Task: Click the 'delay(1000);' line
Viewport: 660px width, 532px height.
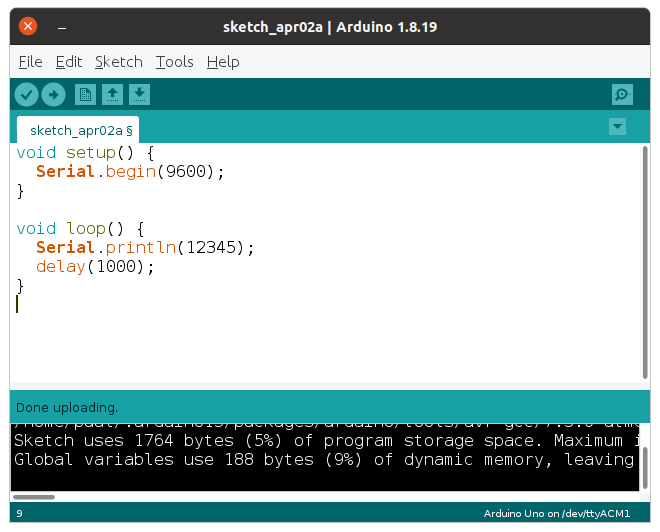Action: [95, 266]
